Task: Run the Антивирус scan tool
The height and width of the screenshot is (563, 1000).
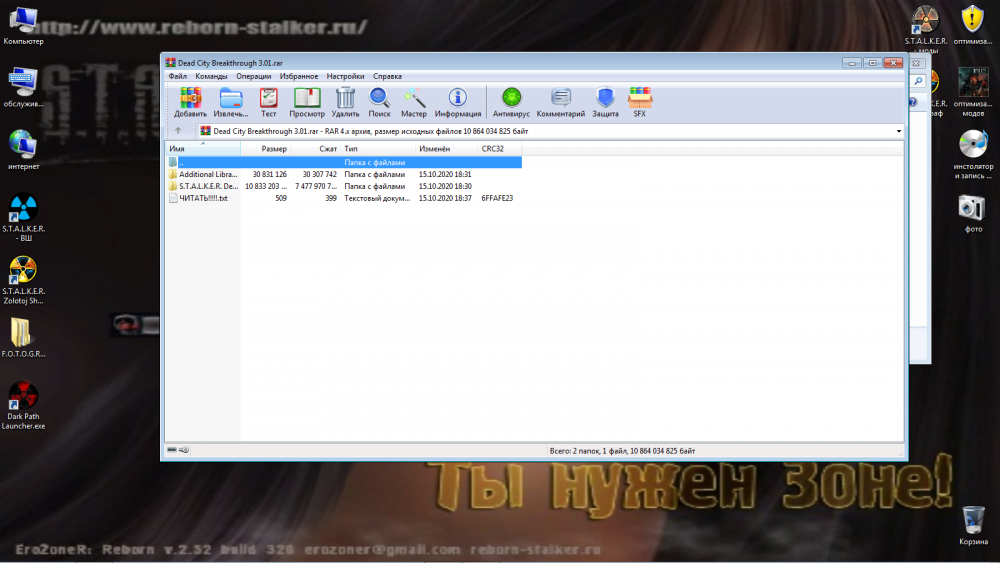Action: click(511, 102)
